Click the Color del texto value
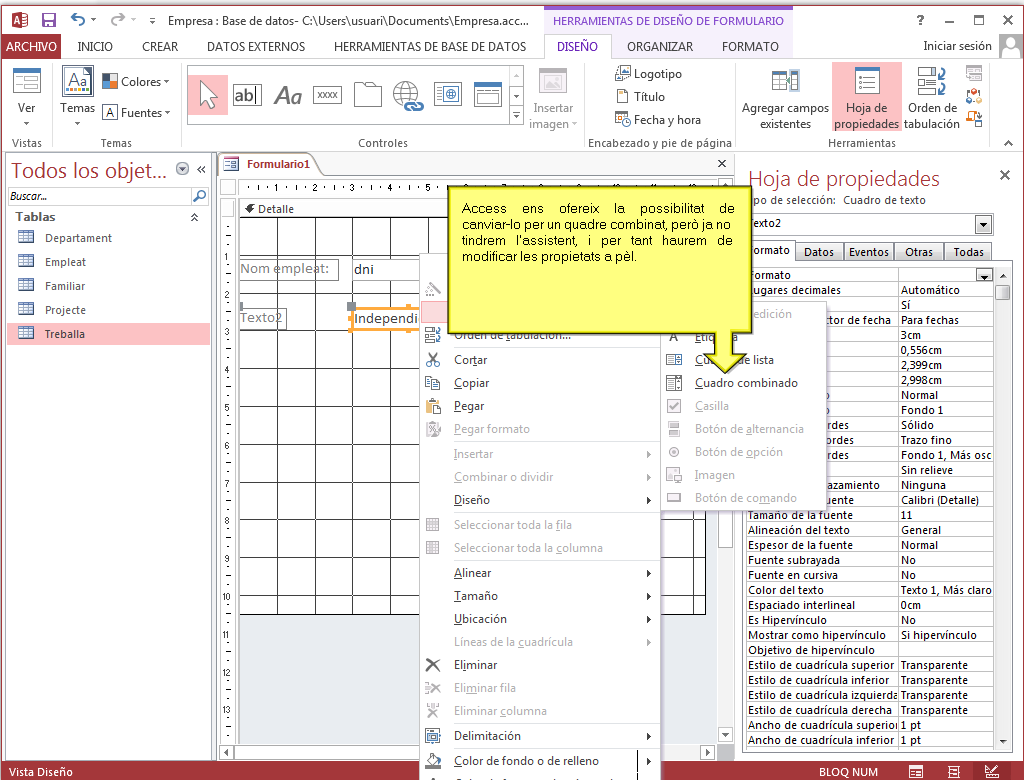This screenshot has height=780, width=1024. click(946, 590)
